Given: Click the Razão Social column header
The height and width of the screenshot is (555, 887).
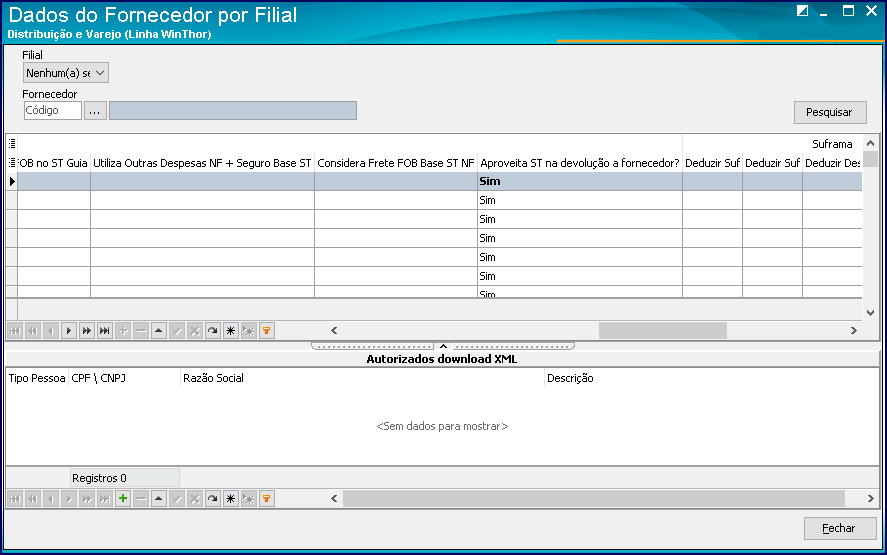Looking at the screenshot, I should pos(362,378).
